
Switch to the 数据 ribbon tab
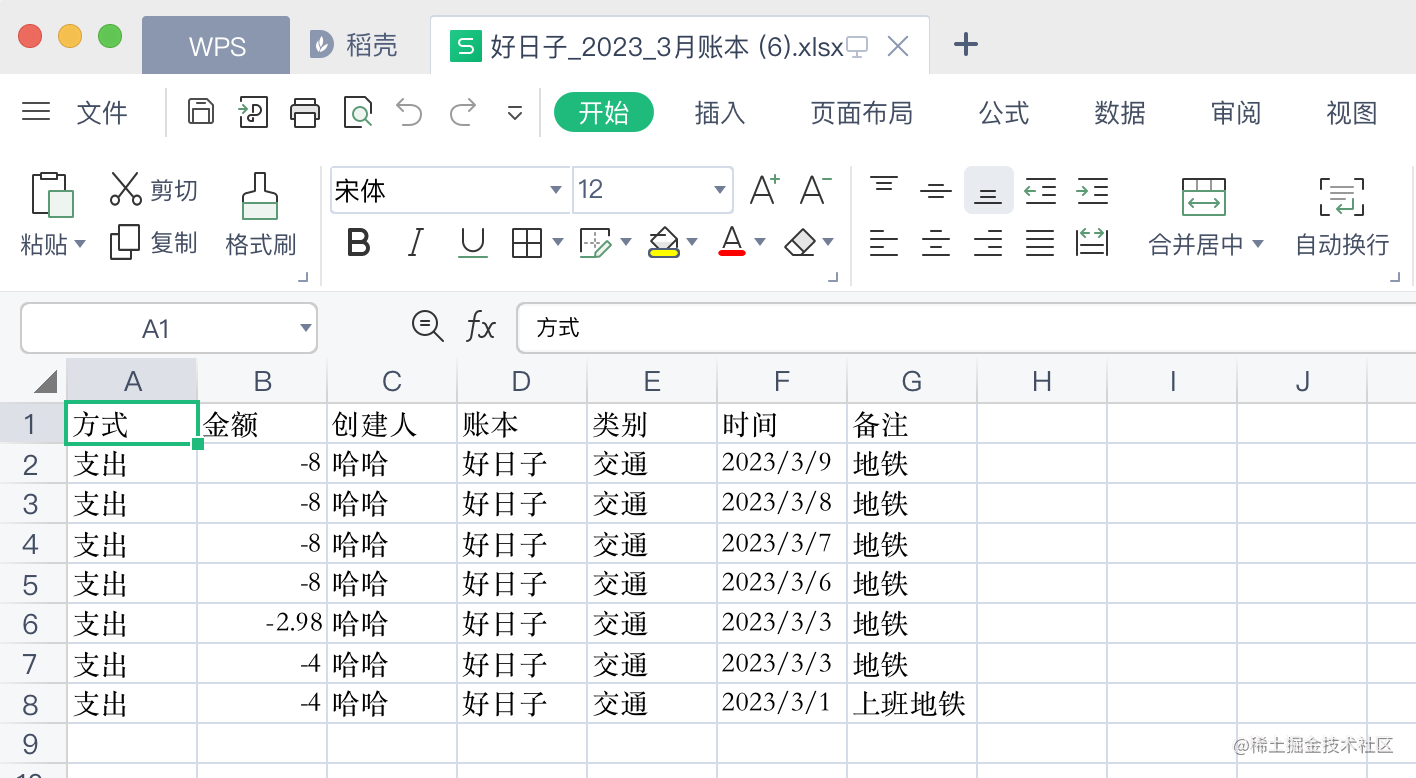click(1120, 113)
